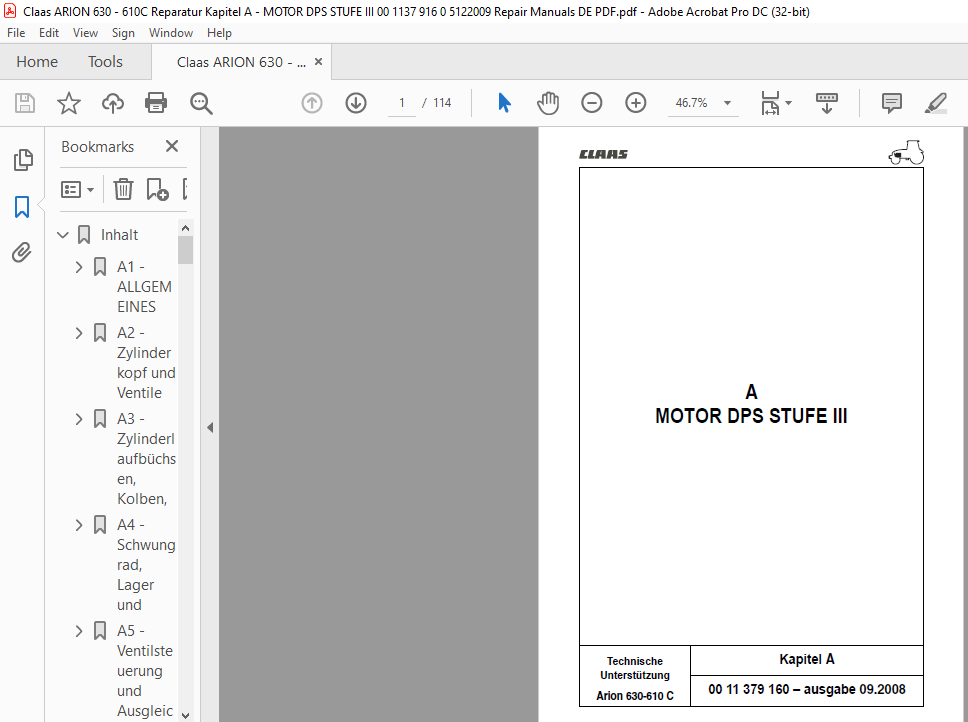Add file to starred favorites
Image resolution: width=968 pixels, height=722 pixels.
69,103
